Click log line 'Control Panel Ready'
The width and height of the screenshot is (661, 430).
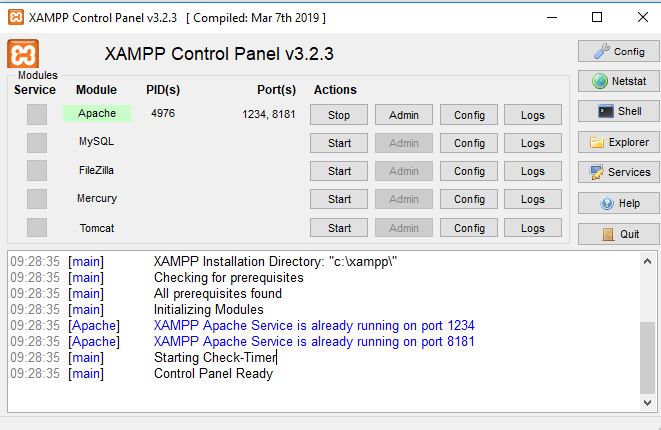point(213,374)
